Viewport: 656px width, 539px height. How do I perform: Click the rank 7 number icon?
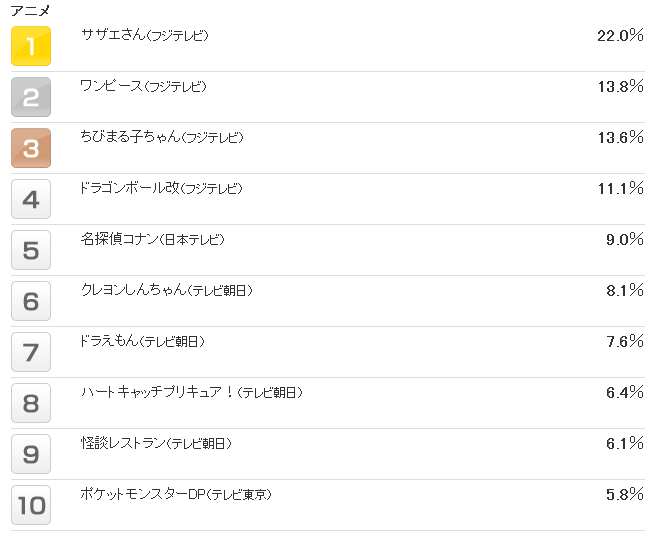coord(30,352)
